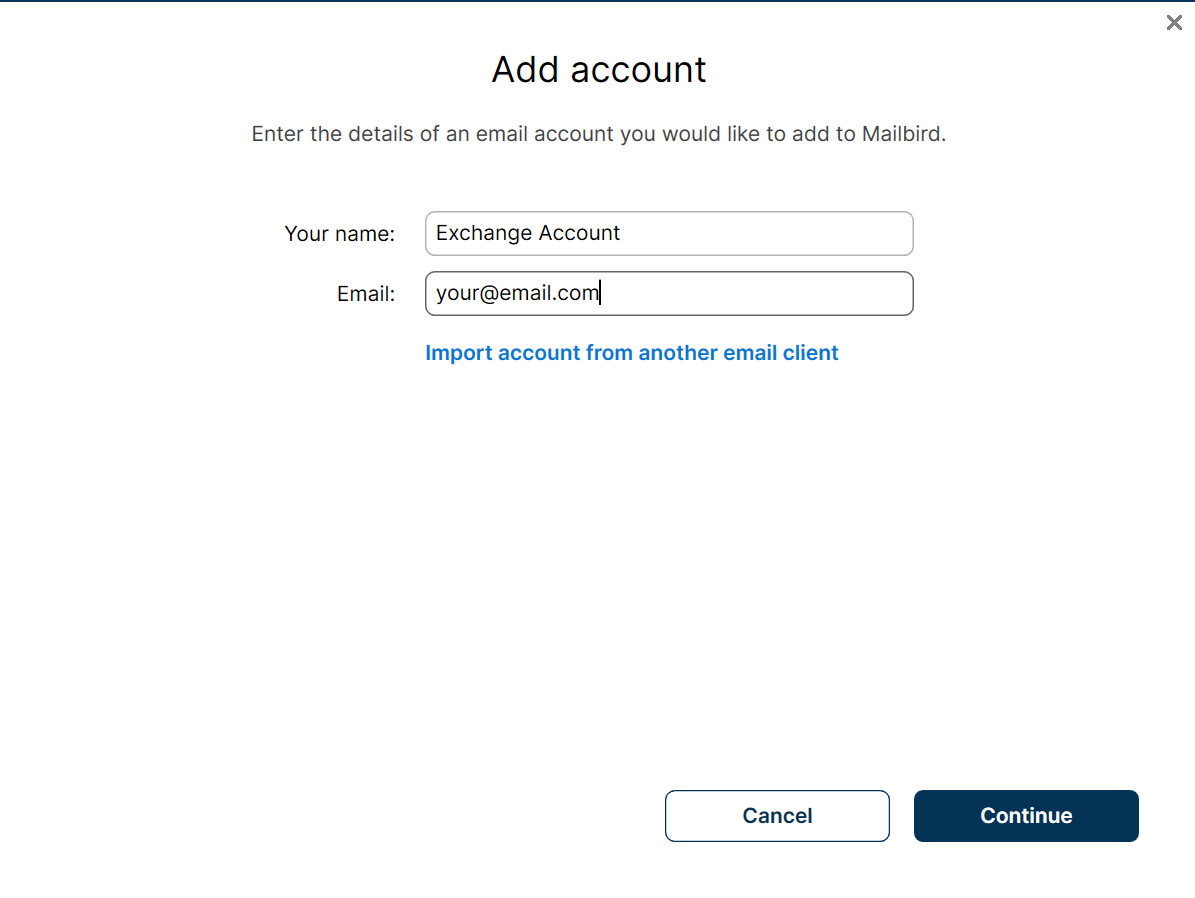1195x898 pixels.
Task: Click inside the Your name text field
Action: [x=668, y=233]
